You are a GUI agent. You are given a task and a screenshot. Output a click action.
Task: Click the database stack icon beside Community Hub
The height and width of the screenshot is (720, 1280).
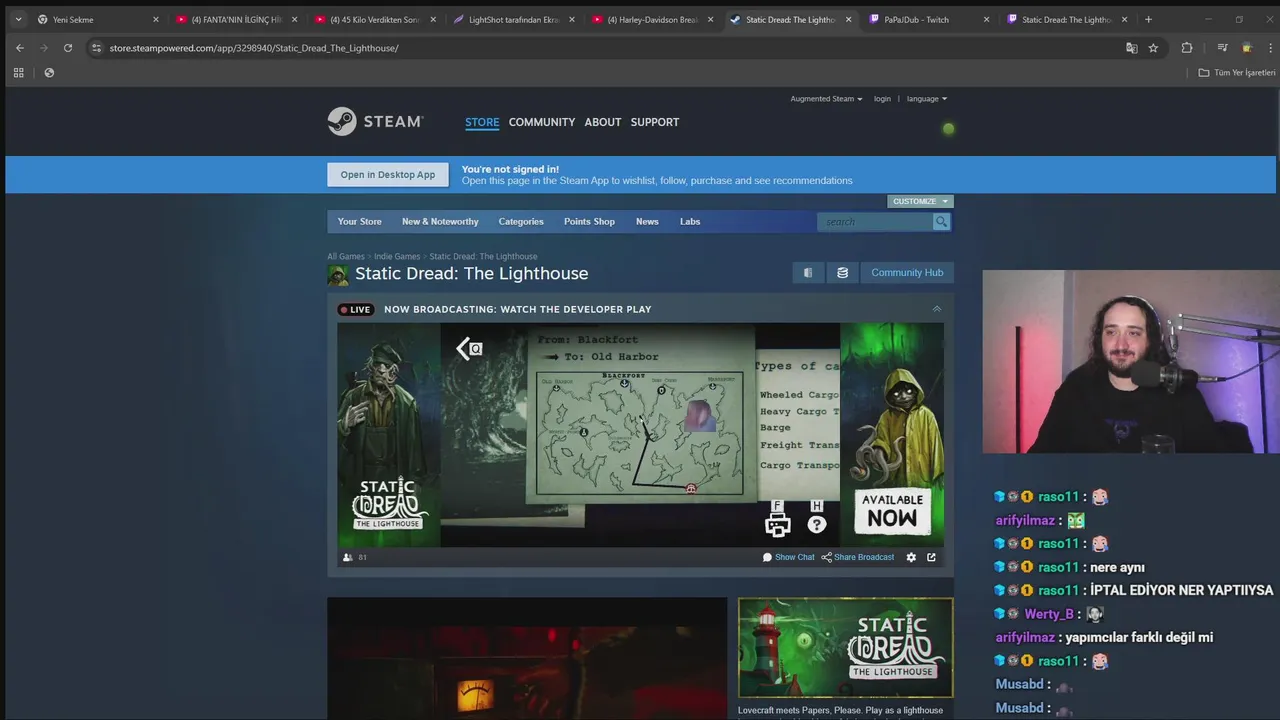tap(842, 273)
